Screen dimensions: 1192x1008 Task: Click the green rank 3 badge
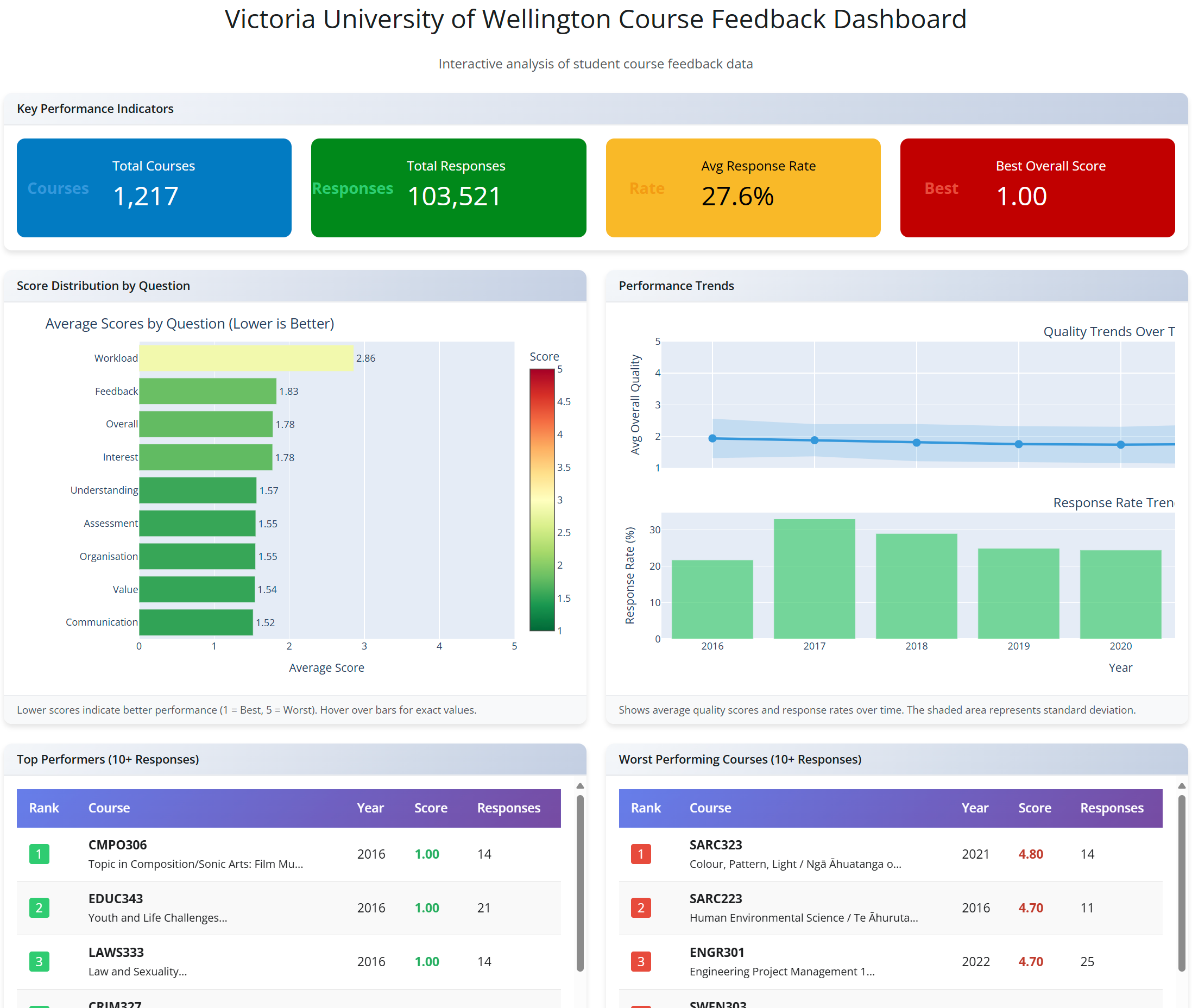click(39, 962)
